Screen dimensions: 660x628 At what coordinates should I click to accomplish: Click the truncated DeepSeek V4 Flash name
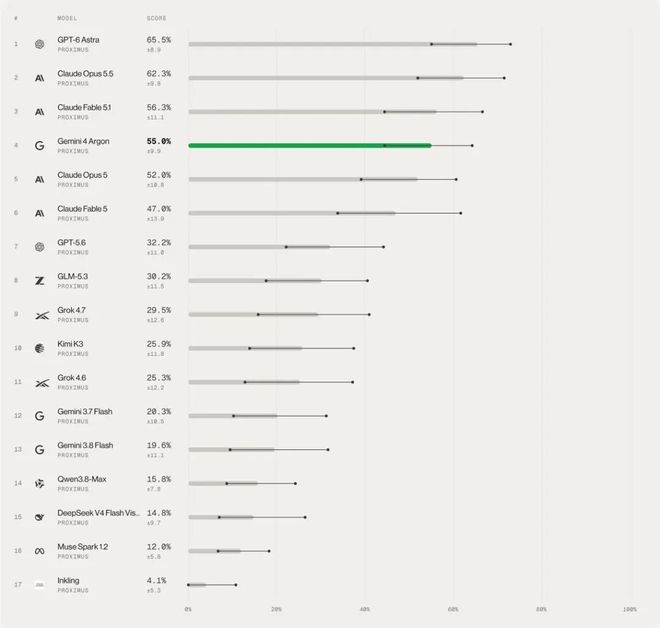click(x=98, y=513)
